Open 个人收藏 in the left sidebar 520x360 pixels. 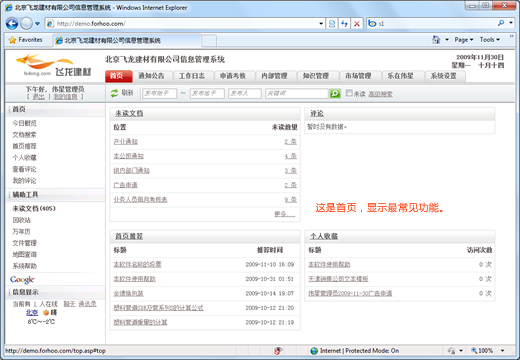point(24,158)
